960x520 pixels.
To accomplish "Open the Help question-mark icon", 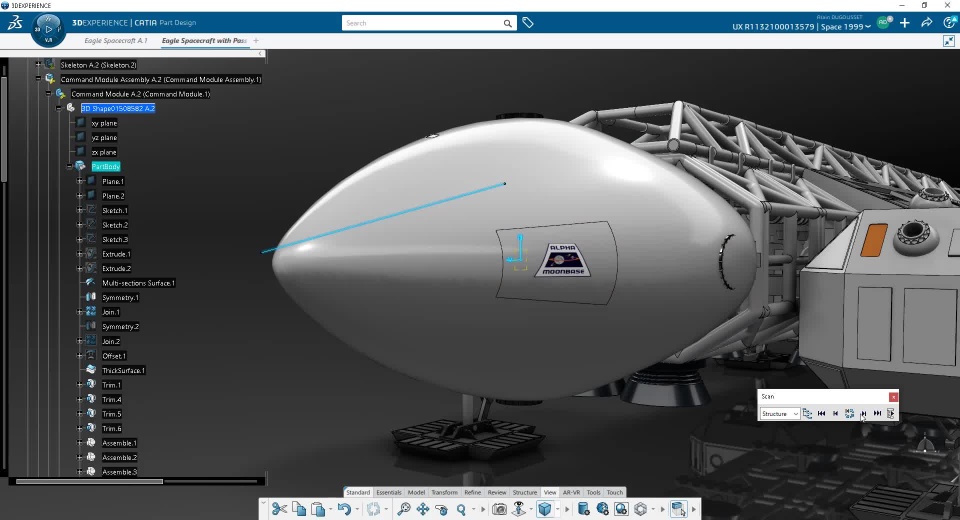I will tap(950, 23).
